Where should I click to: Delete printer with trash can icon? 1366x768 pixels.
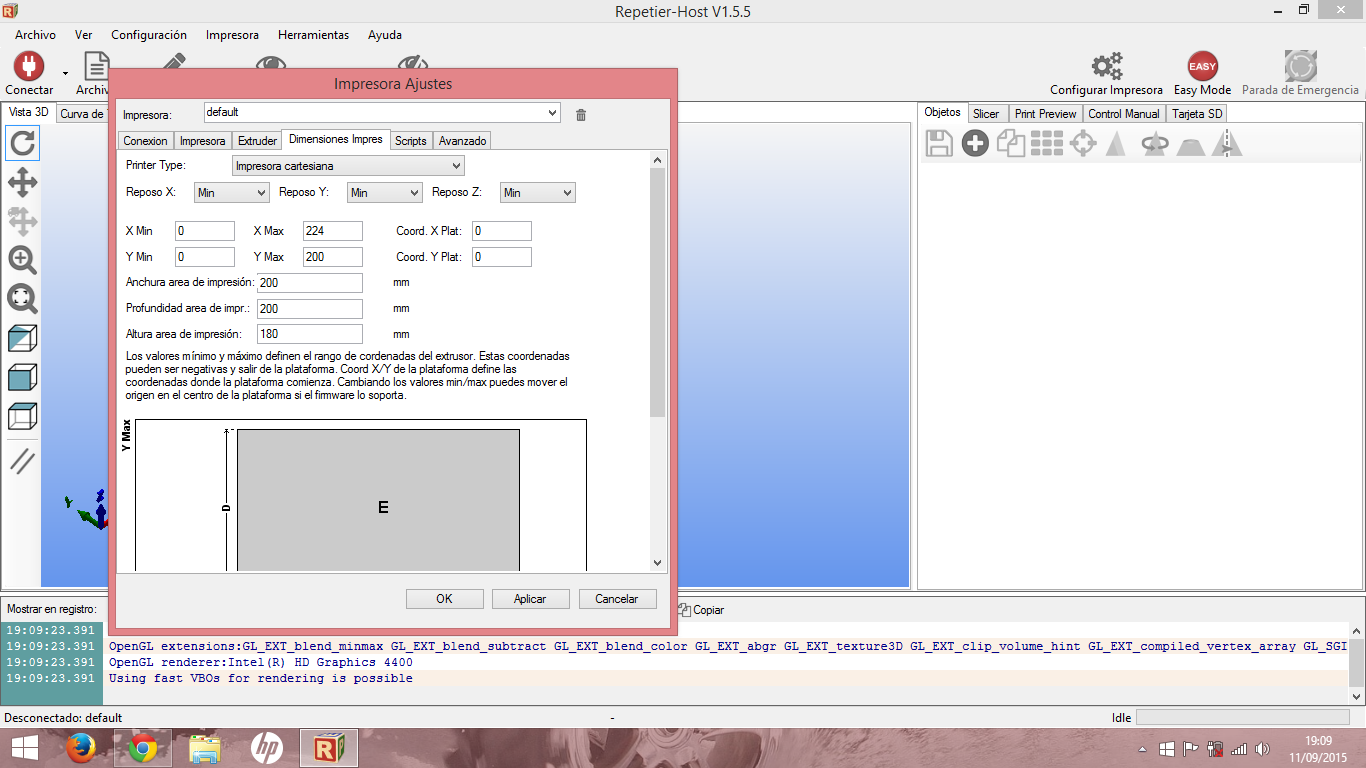(x=581, y=115)
